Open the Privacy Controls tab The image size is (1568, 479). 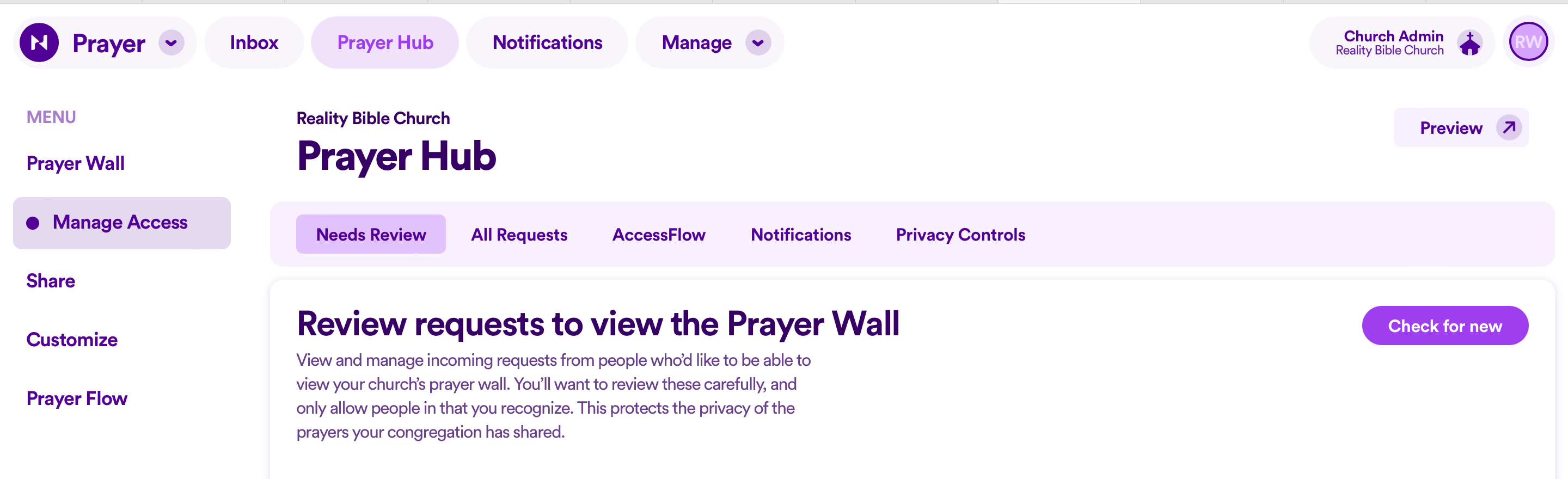(x=960, y=234)
